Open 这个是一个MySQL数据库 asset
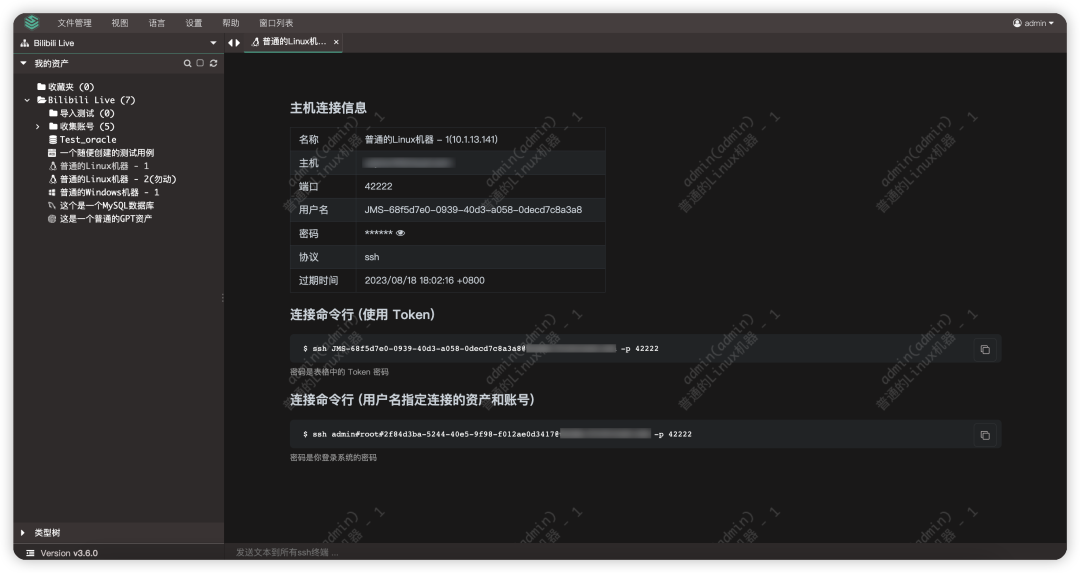This screenshot has width=1080, height=573. click(107, 205)
